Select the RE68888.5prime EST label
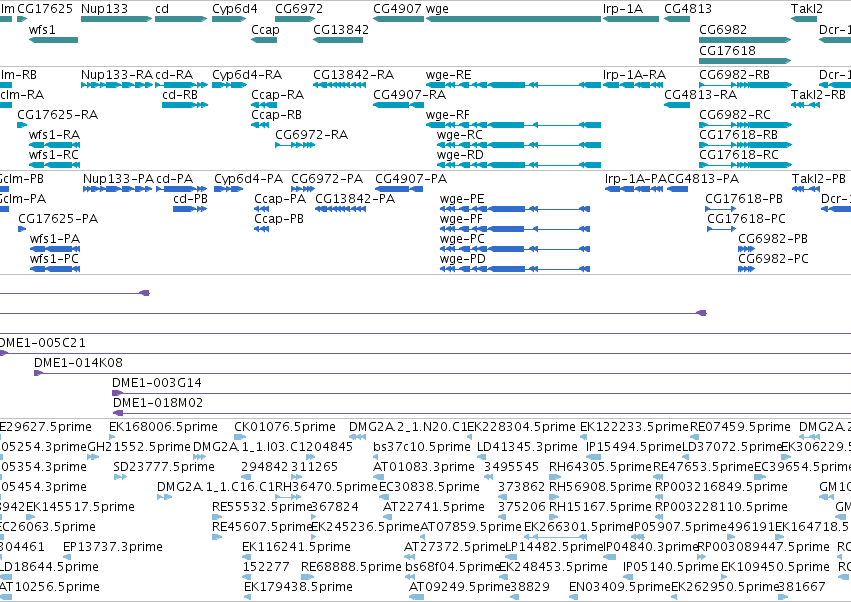 (x=351, y=567)
